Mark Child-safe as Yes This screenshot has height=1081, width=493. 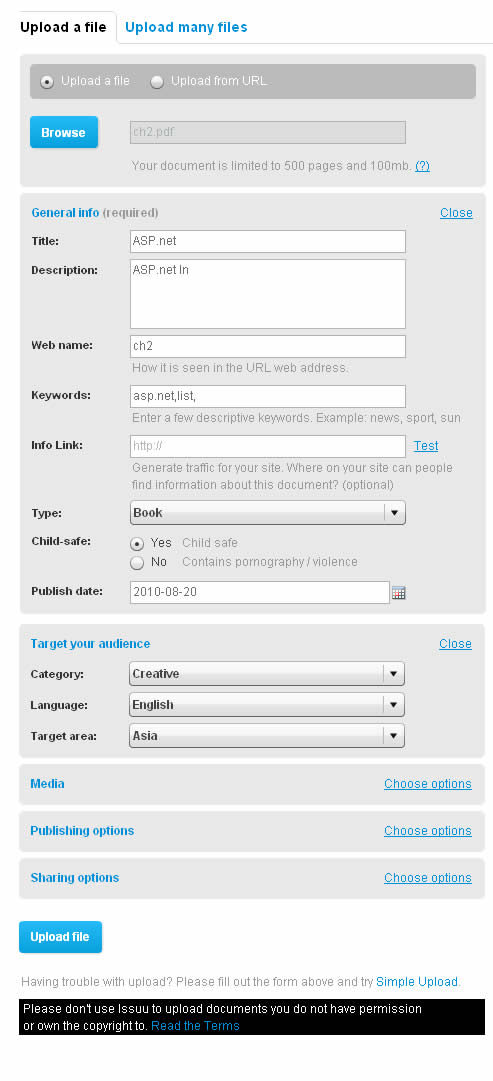coord(137,543)
